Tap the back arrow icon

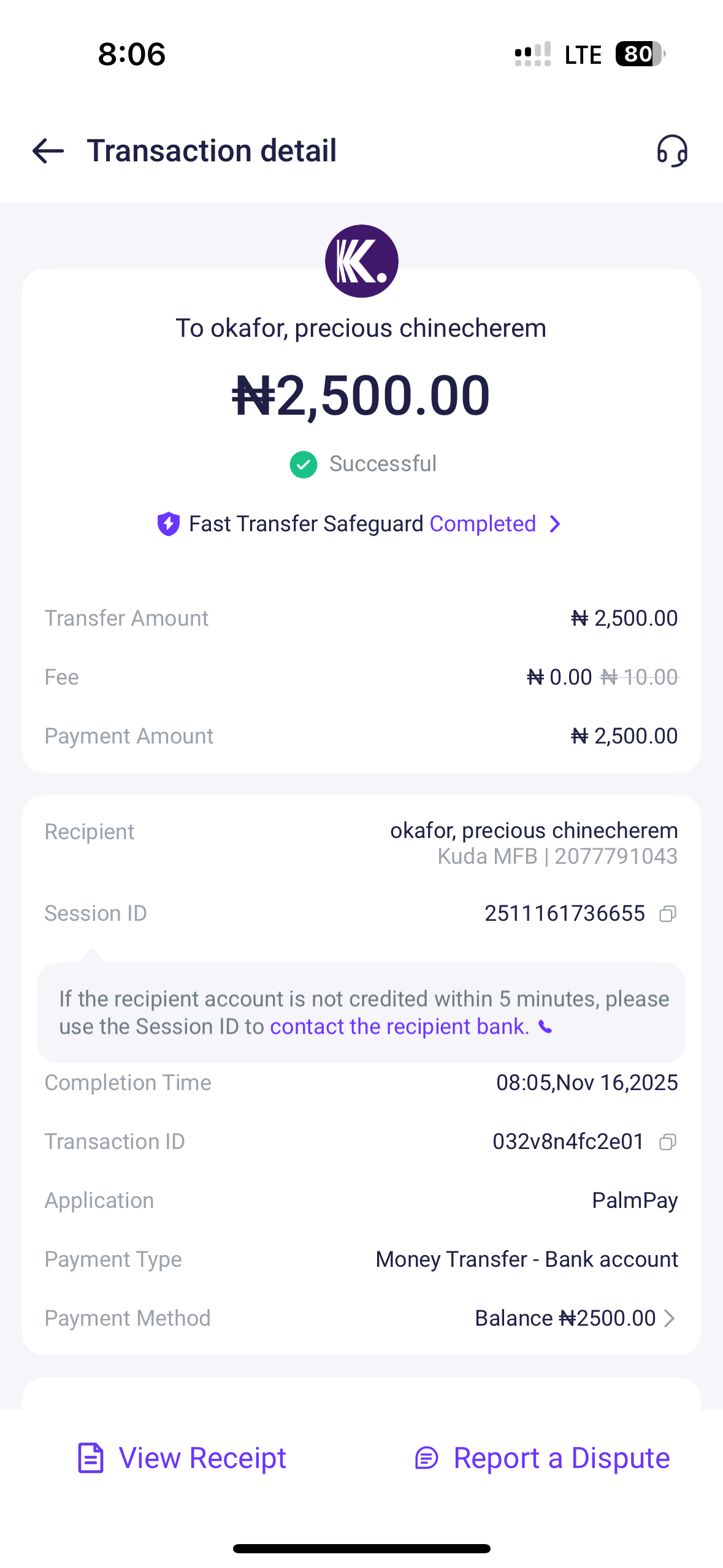pos(48,151)
